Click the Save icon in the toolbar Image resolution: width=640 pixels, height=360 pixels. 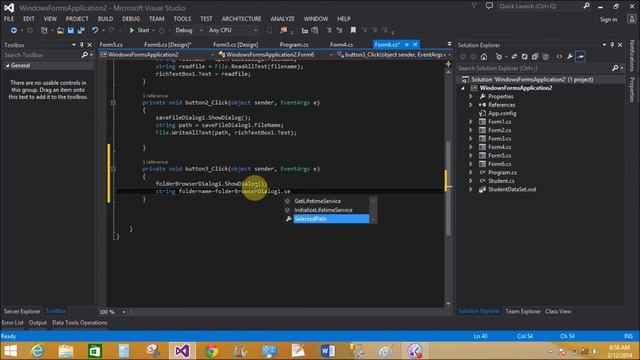tap(71, 30)
